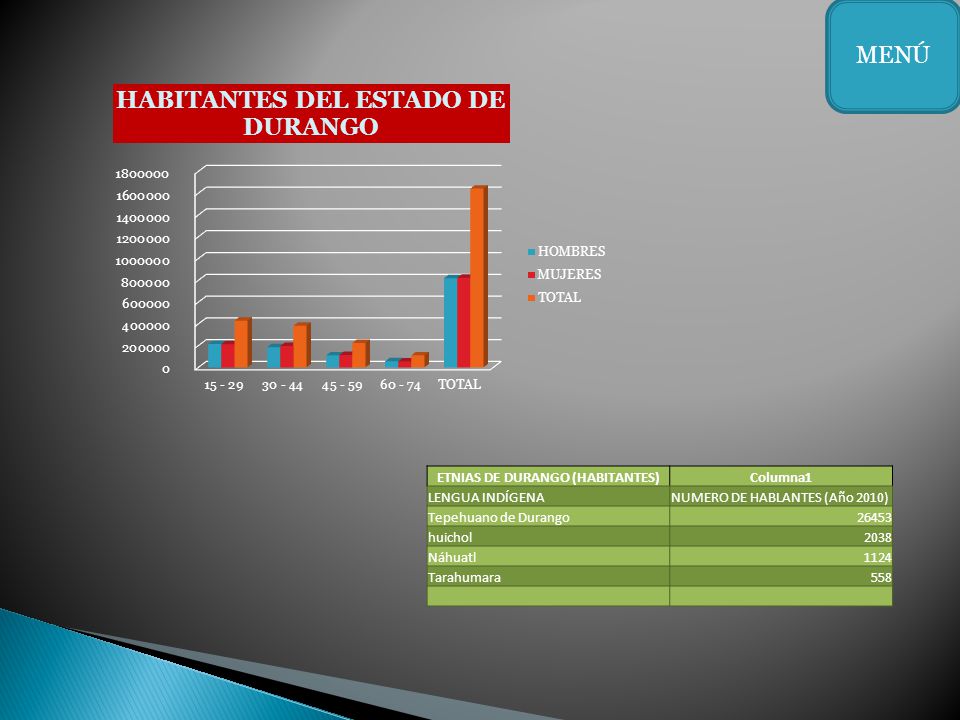
Task: Click the NUMERO DE HABLANTES (Año 2010) cell
Action: 781,497
